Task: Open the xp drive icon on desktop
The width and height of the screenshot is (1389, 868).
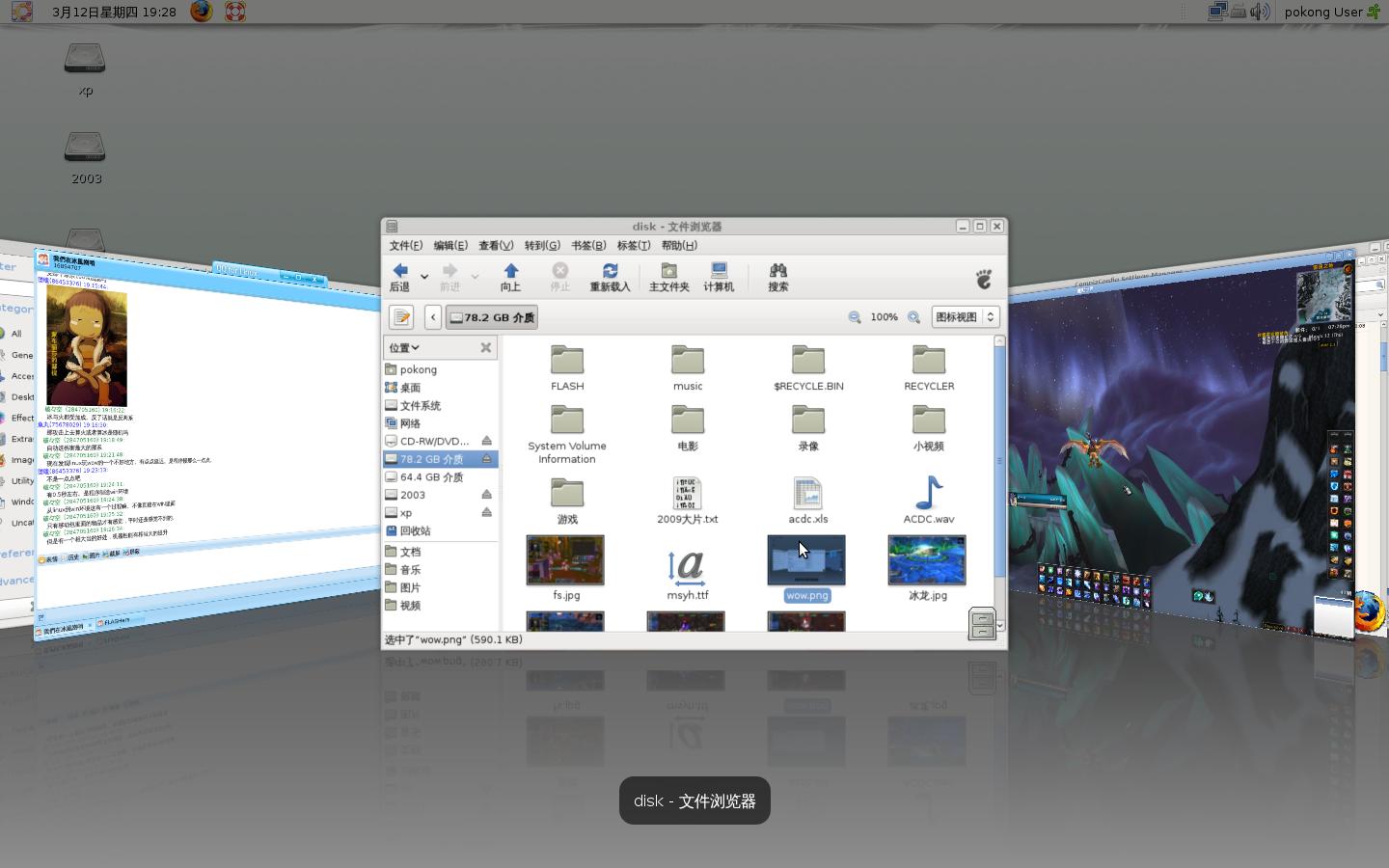Action: pyautogui.click(x=85, y=58)
